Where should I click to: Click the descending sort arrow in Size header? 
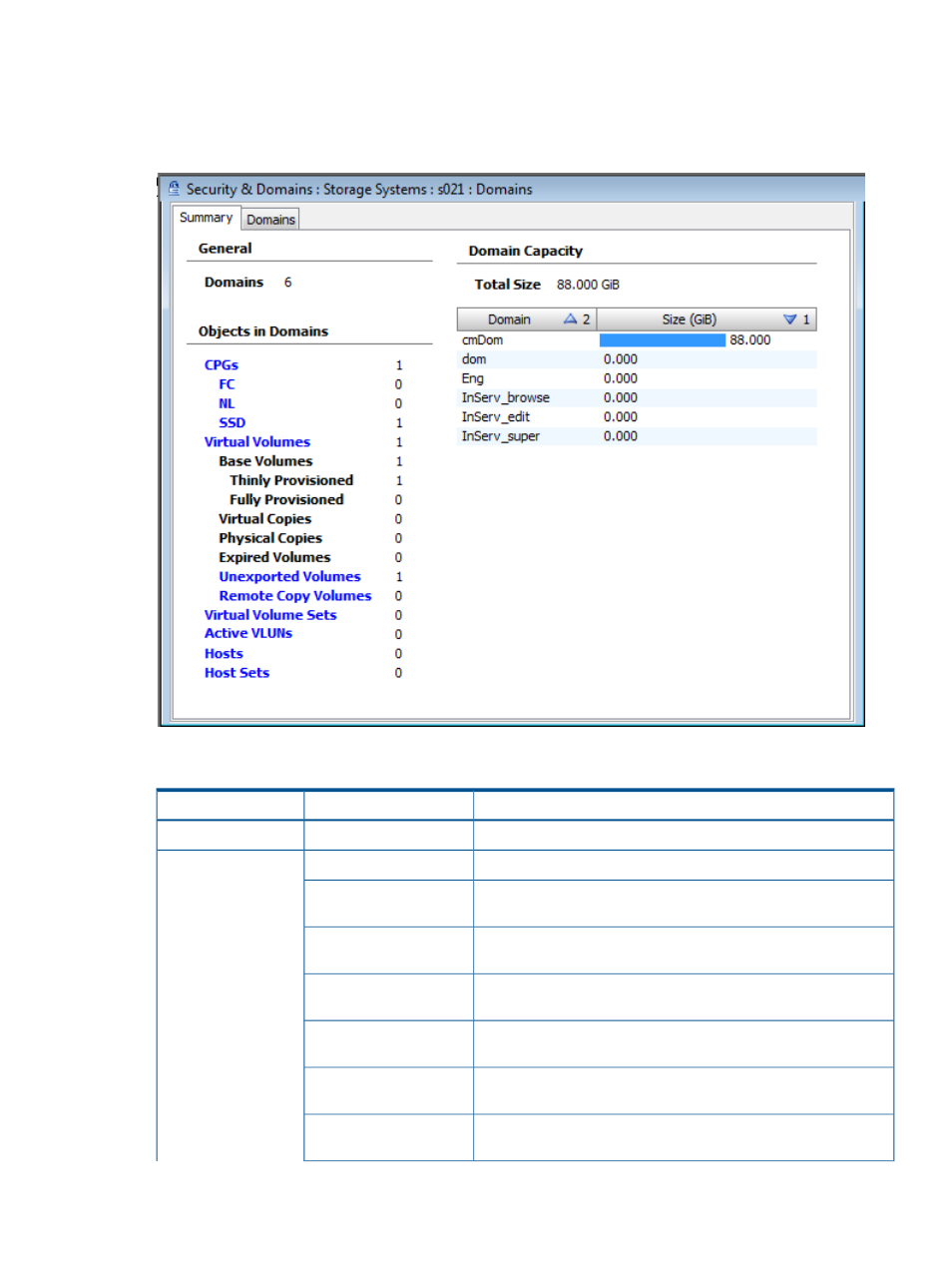pos(790,319)
